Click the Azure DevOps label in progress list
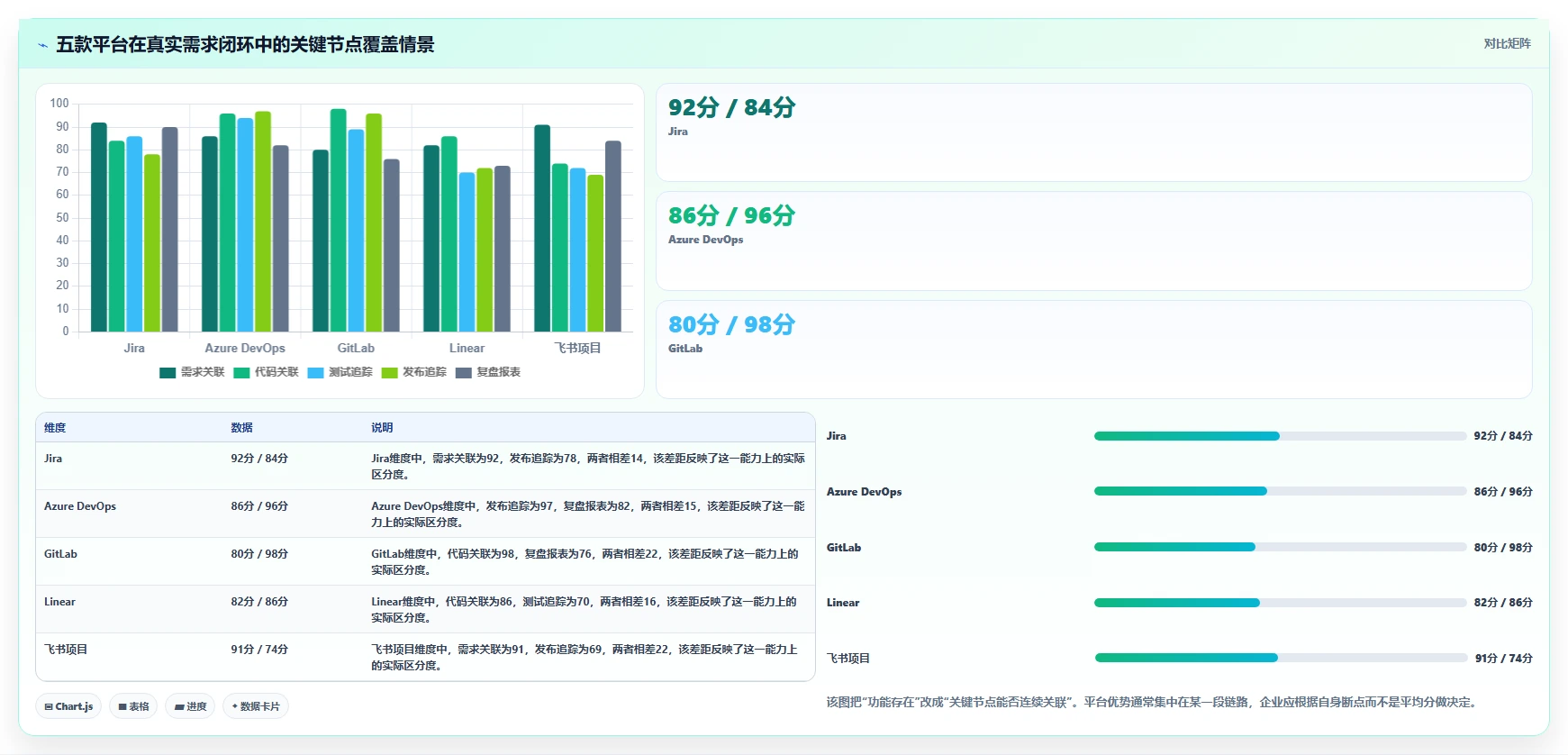This screenshot has height=755, width=1568. [864, 492]
